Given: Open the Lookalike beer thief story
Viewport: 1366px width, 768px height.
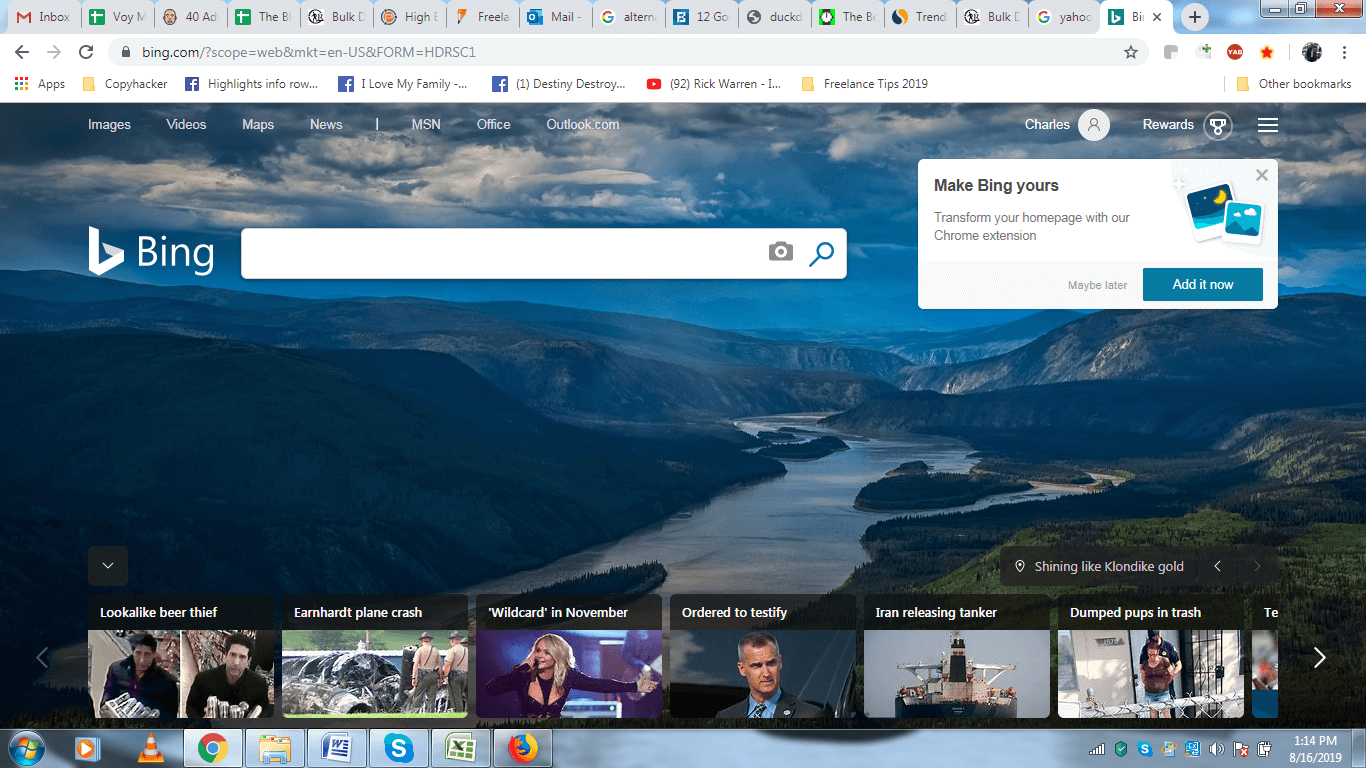Looking at the screenshot, I should [x=181, y=656].
